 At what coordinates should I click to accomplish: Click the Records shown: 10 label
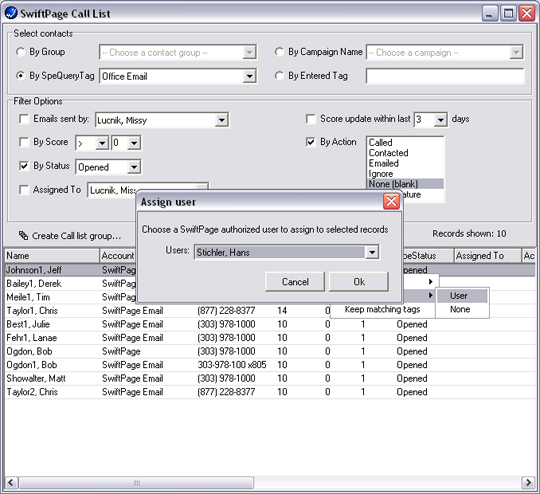click(469, 234)
